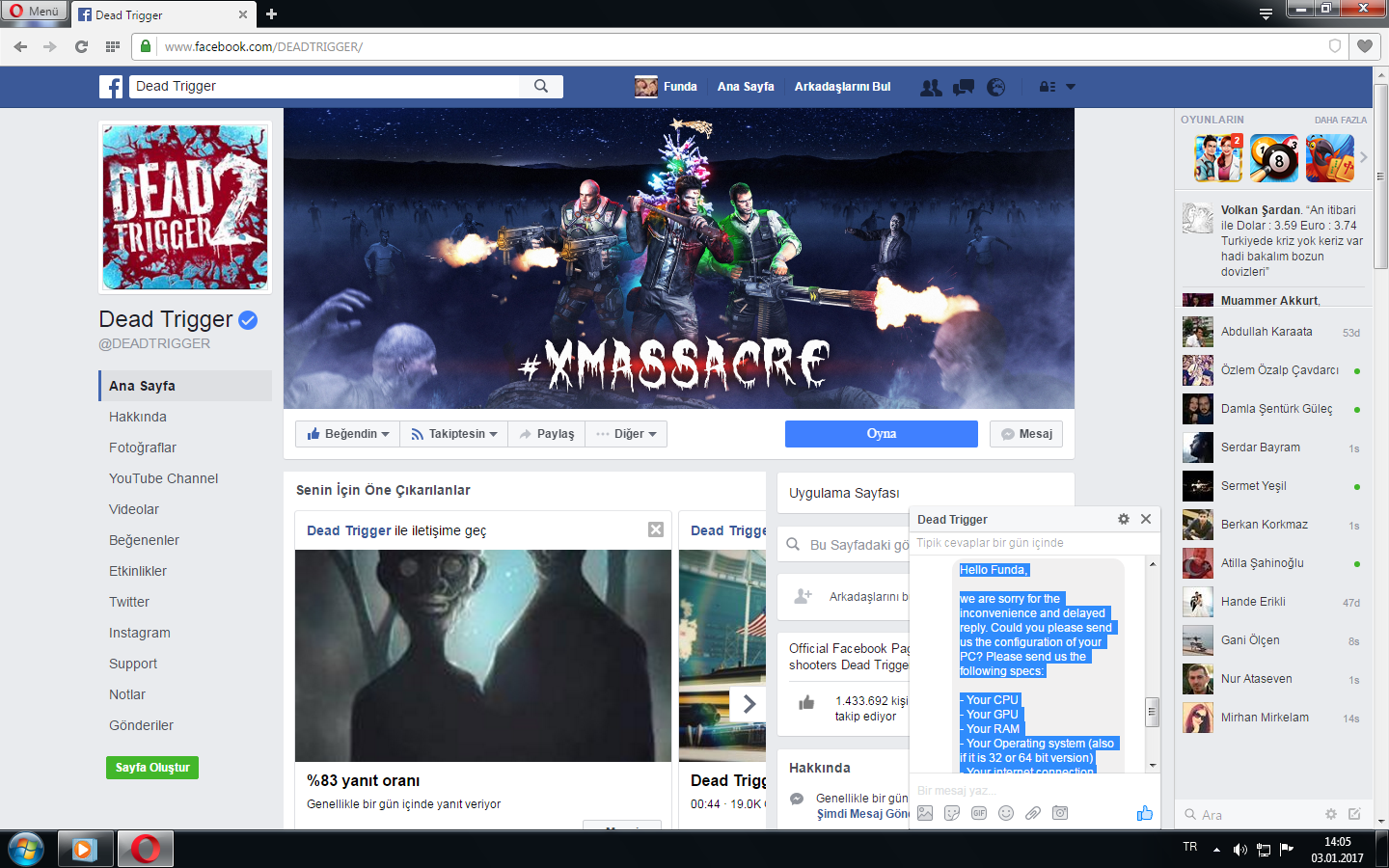Open chat with Damla Şentürk Güleç

pos(1272,409)
